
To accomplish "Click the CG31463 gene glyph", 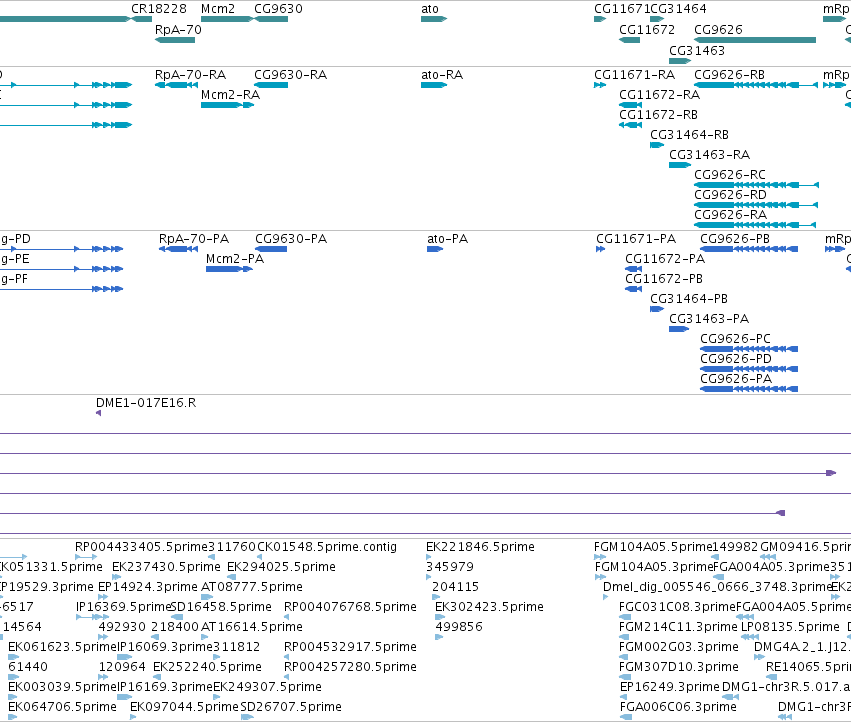I will pos(679,61).
